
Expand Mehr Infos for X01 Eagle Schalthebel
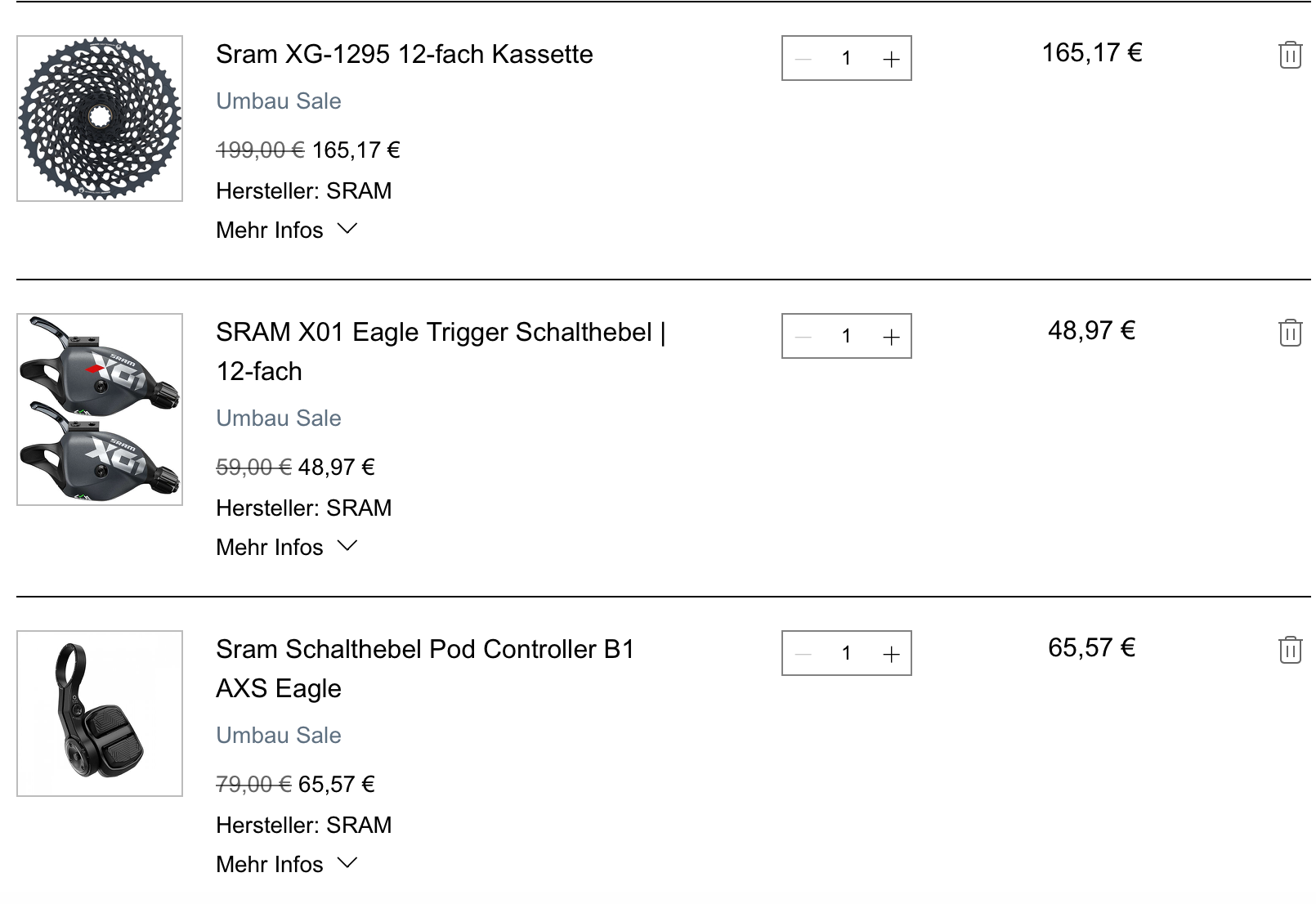[x=286, y=548]
